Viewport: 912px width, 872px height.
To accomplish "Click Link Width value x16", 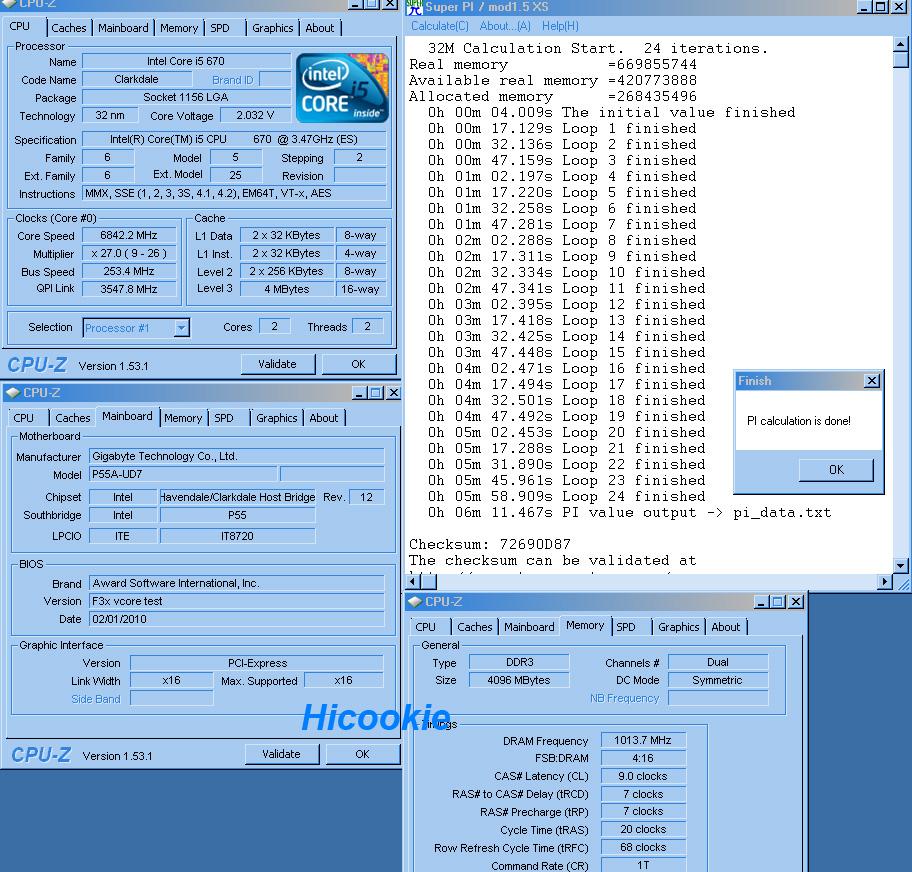I will point(172,680).
